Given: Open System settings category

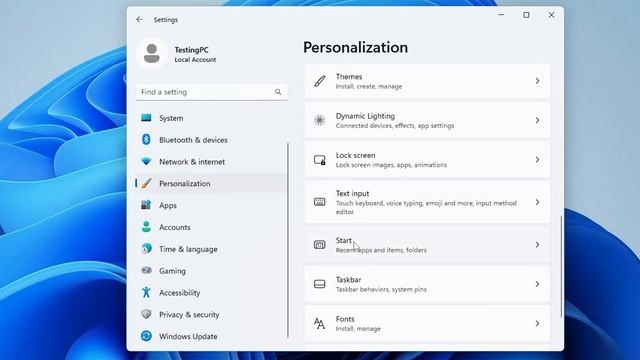Looking at the screenshot, I should (211, 118).
